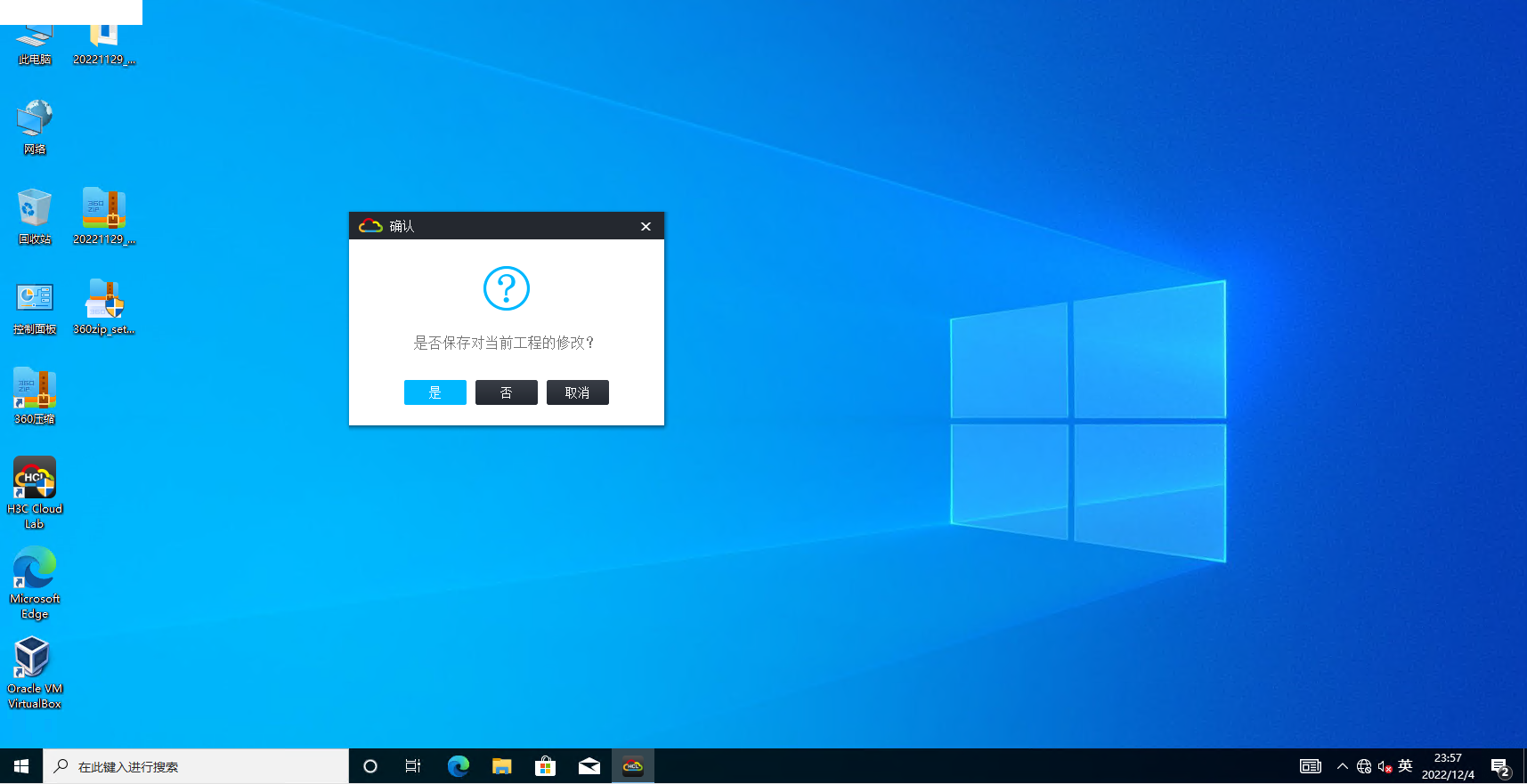Open Task View on the taskbar
Image resolution: width=1527 pixels, height=784 pixels.
pyautogui.click(x=413, y=766)
